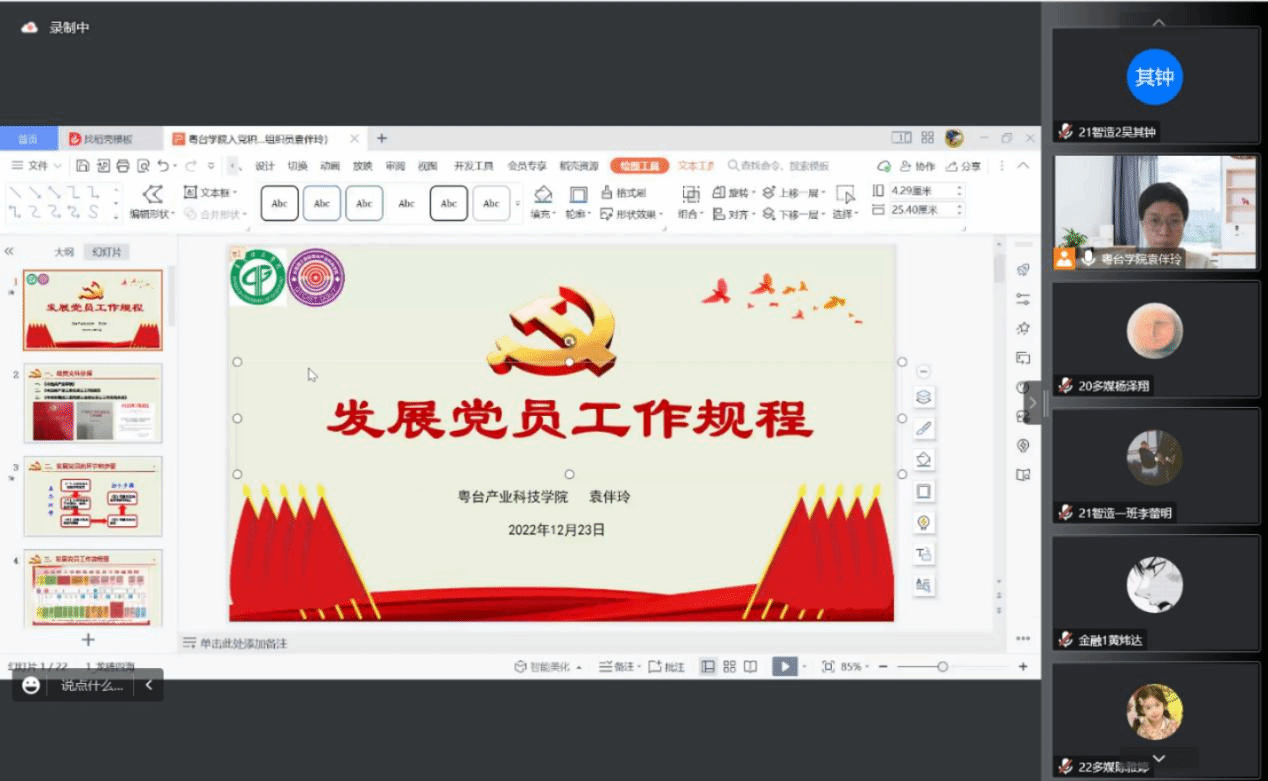Image resolution: width=1268 pixels, height=781 pixels.
Task: Click the lightbulb icon beside the slide
Action: point(924,522)
